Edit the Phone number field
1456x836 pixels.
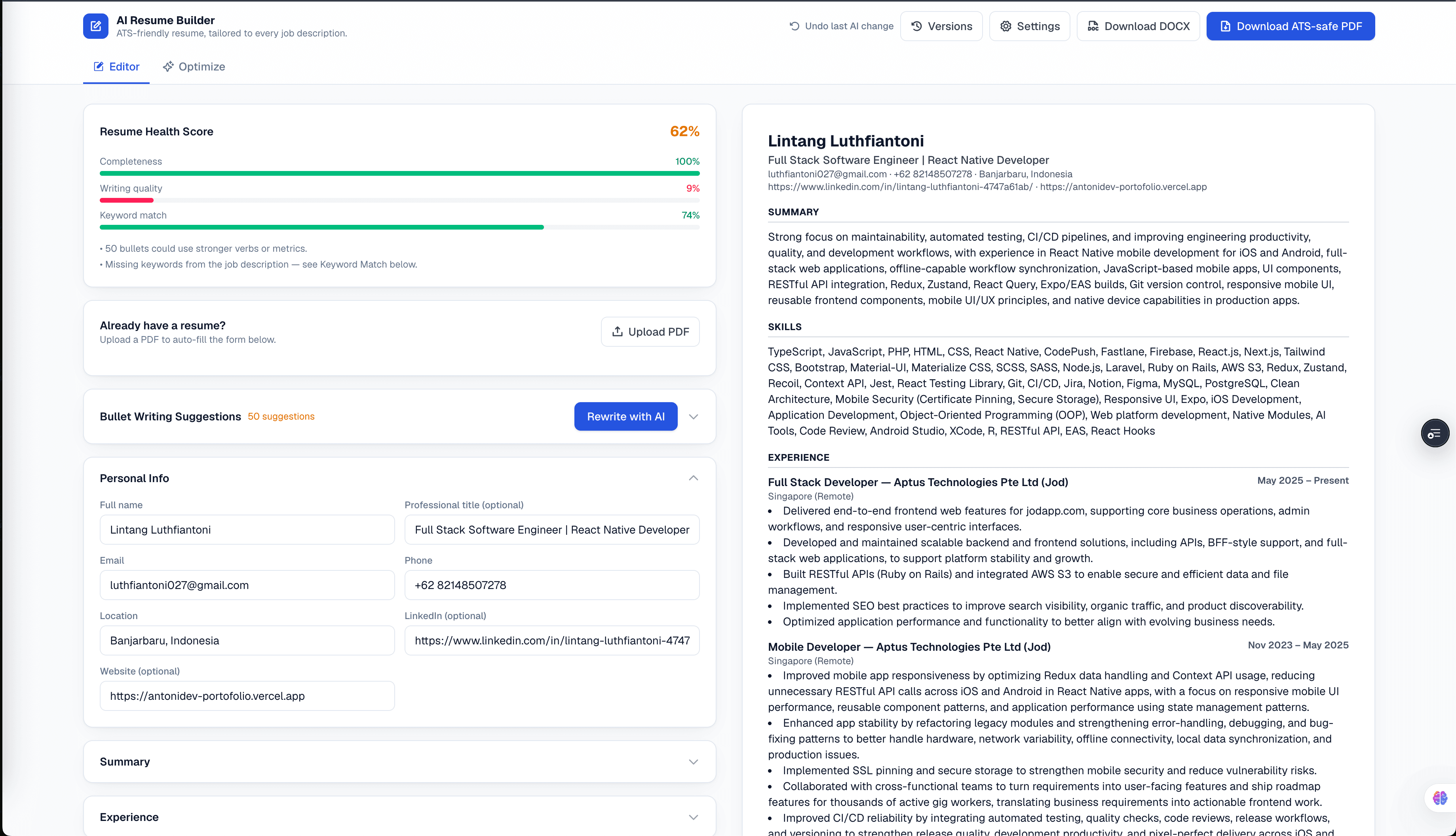[552, 585]
